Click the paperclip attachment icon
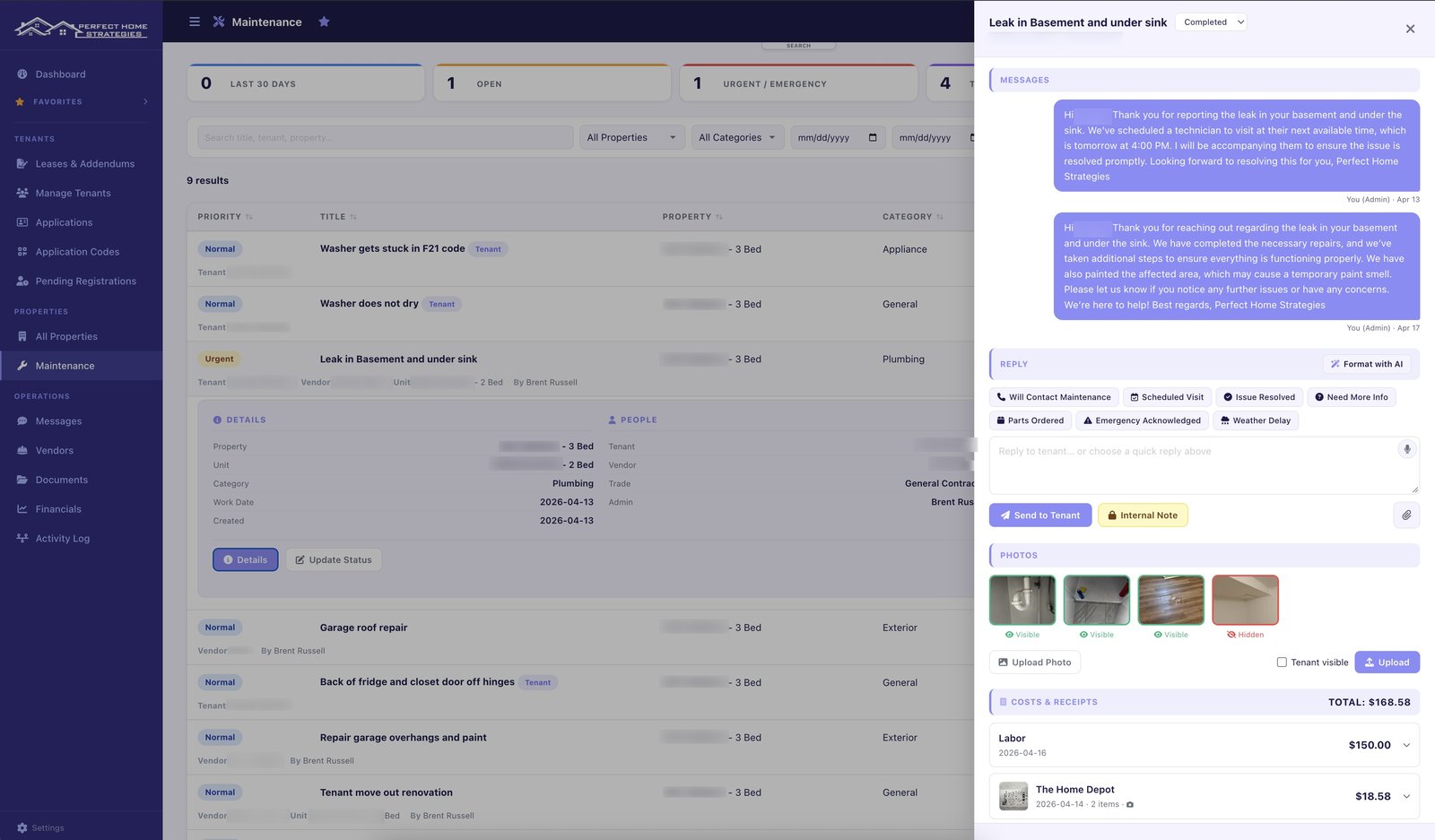The image size is (1435, 840). coord(1406,515)
